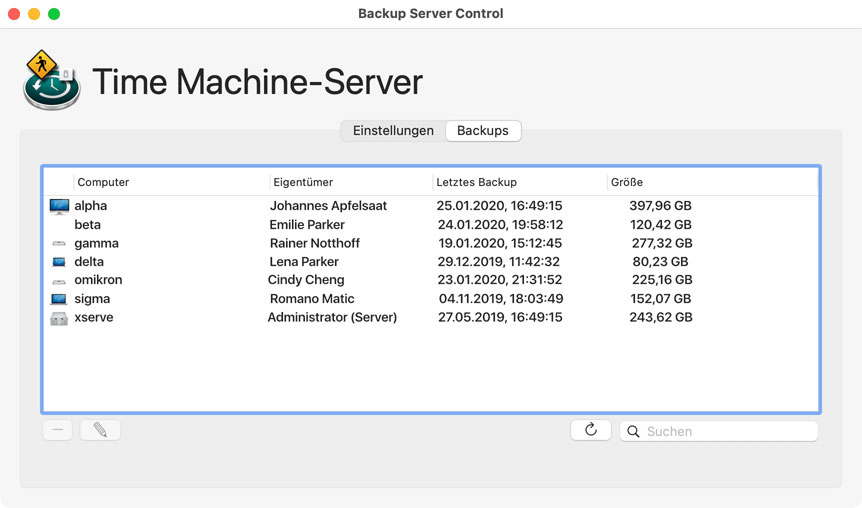Click owner Johannes Apfelsaat
This screenshot has width=862, height=508.
coord(328,206)
